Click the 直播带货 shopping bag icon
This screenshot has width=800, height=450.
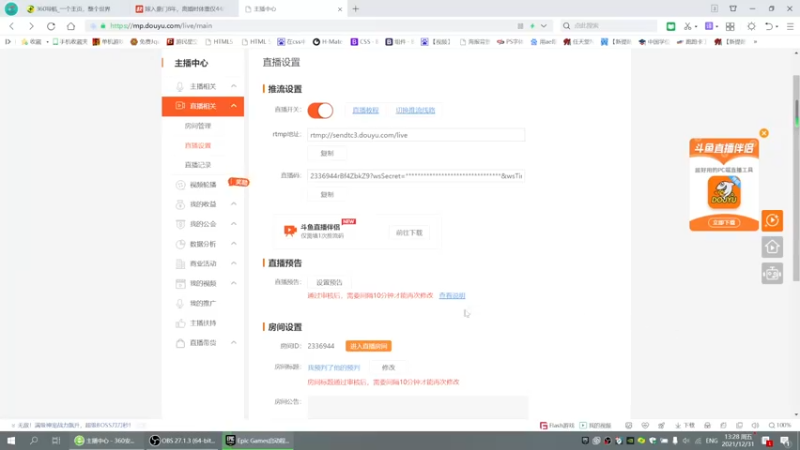tap(180, 343)
